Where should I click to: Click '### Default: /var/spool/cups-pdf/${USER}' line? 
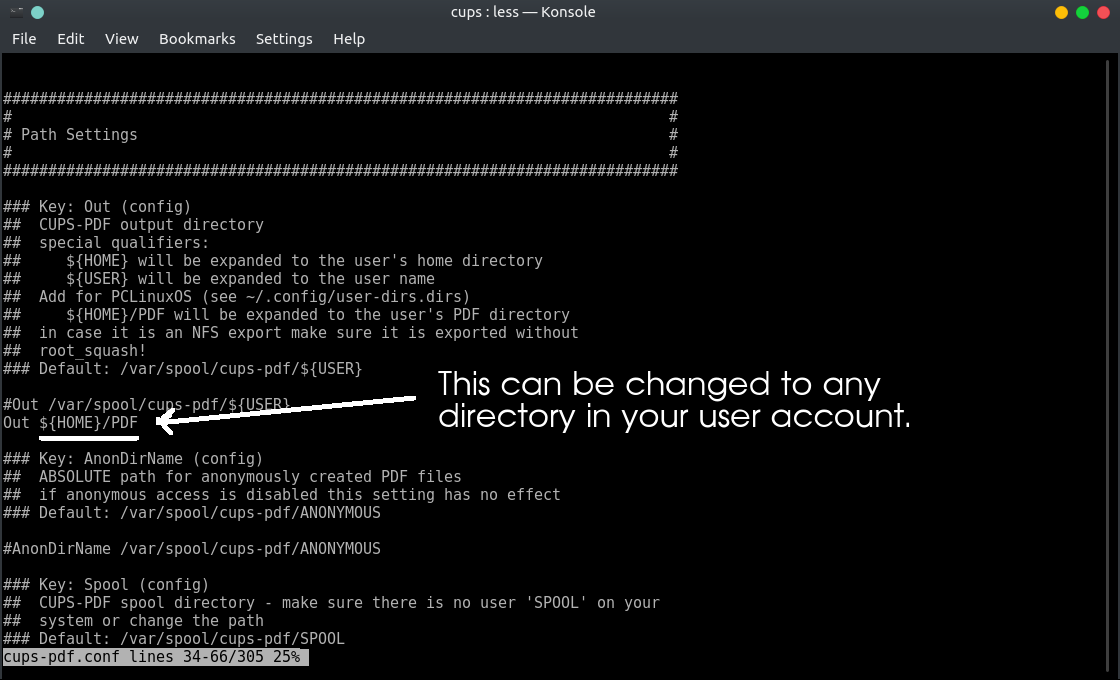pos(183,369)
